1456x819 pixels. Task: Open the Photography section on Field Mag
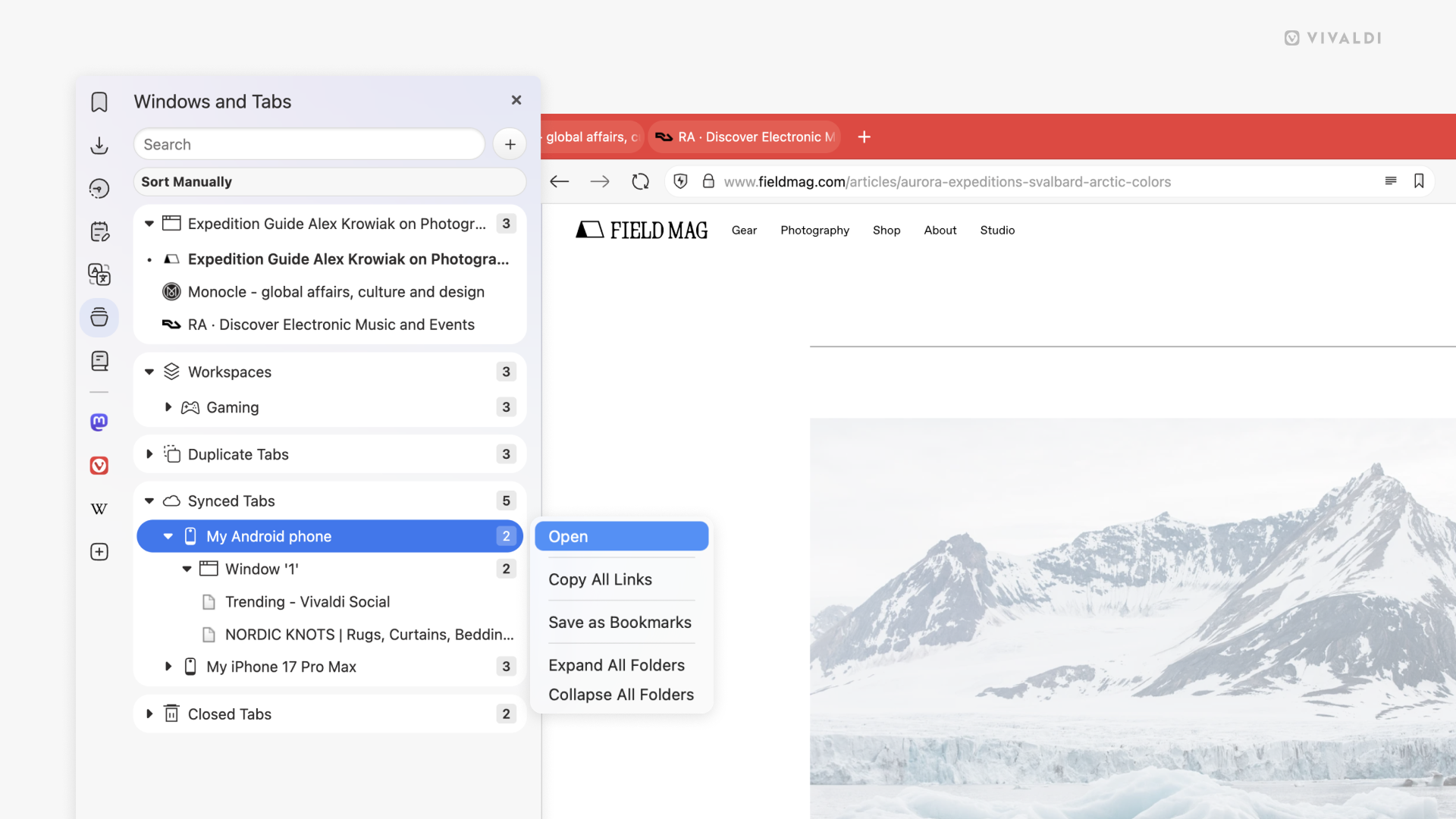[814, 230]
